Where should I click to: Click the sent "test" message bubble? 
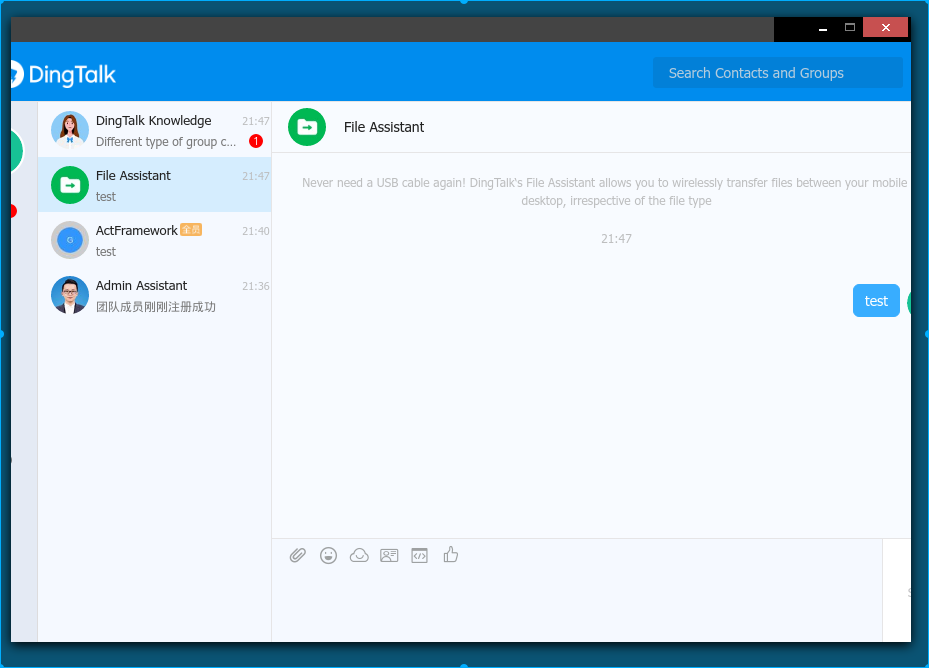point(876,301)
